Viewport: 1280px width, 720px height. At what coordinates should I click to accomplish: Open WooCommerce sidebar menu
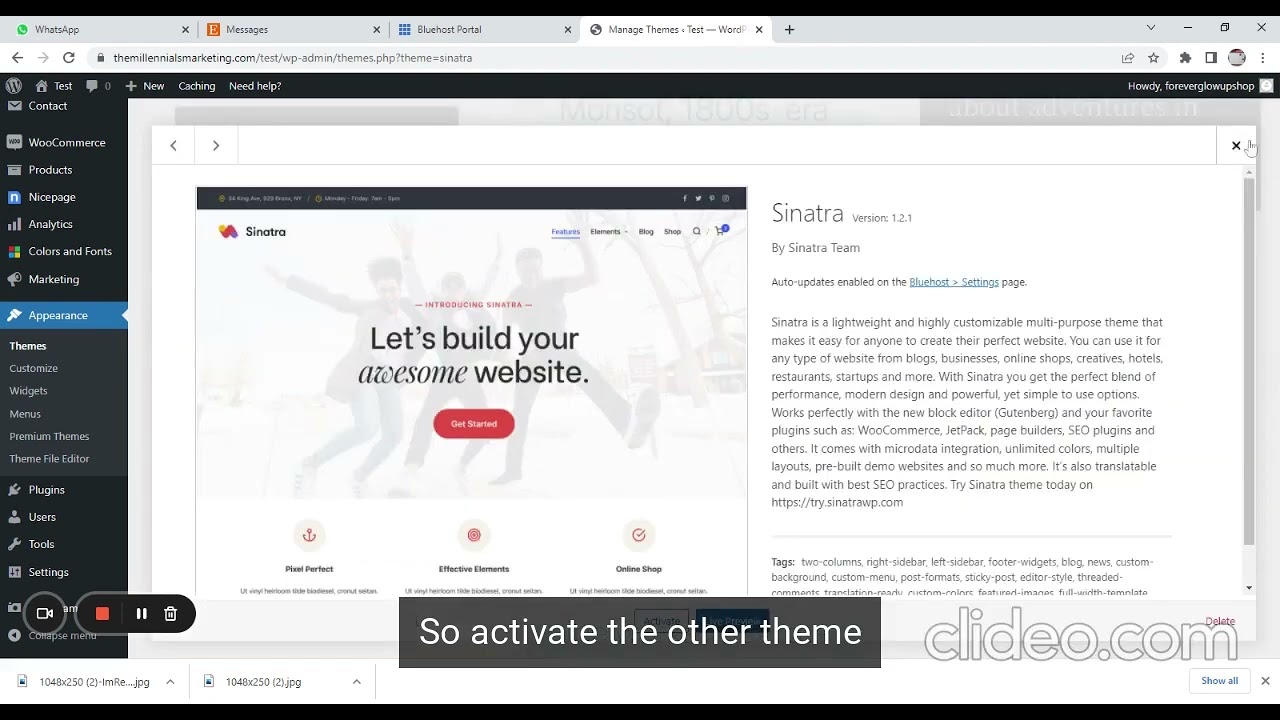[64, 143]
